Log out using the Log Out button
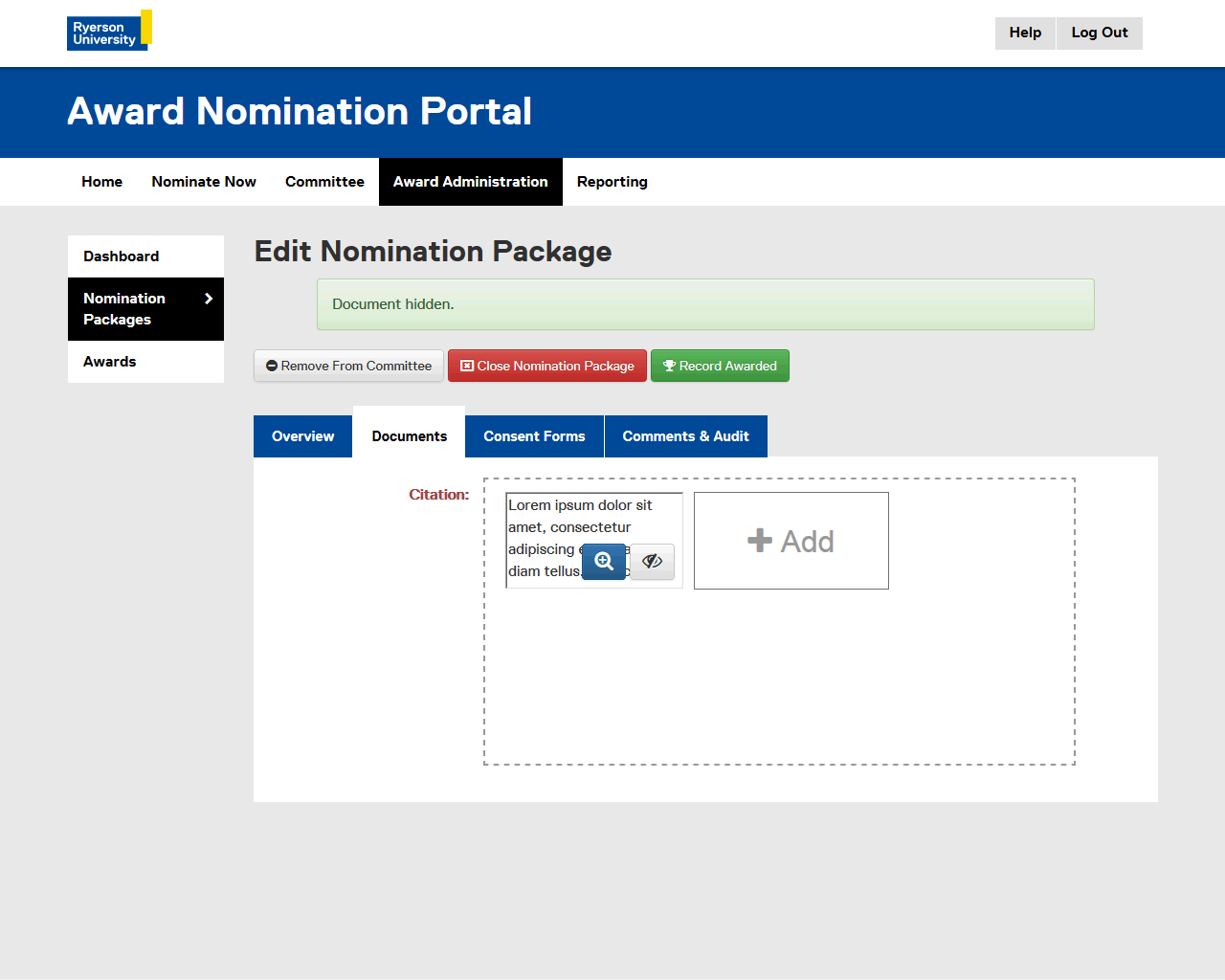 pos(1099,33)
